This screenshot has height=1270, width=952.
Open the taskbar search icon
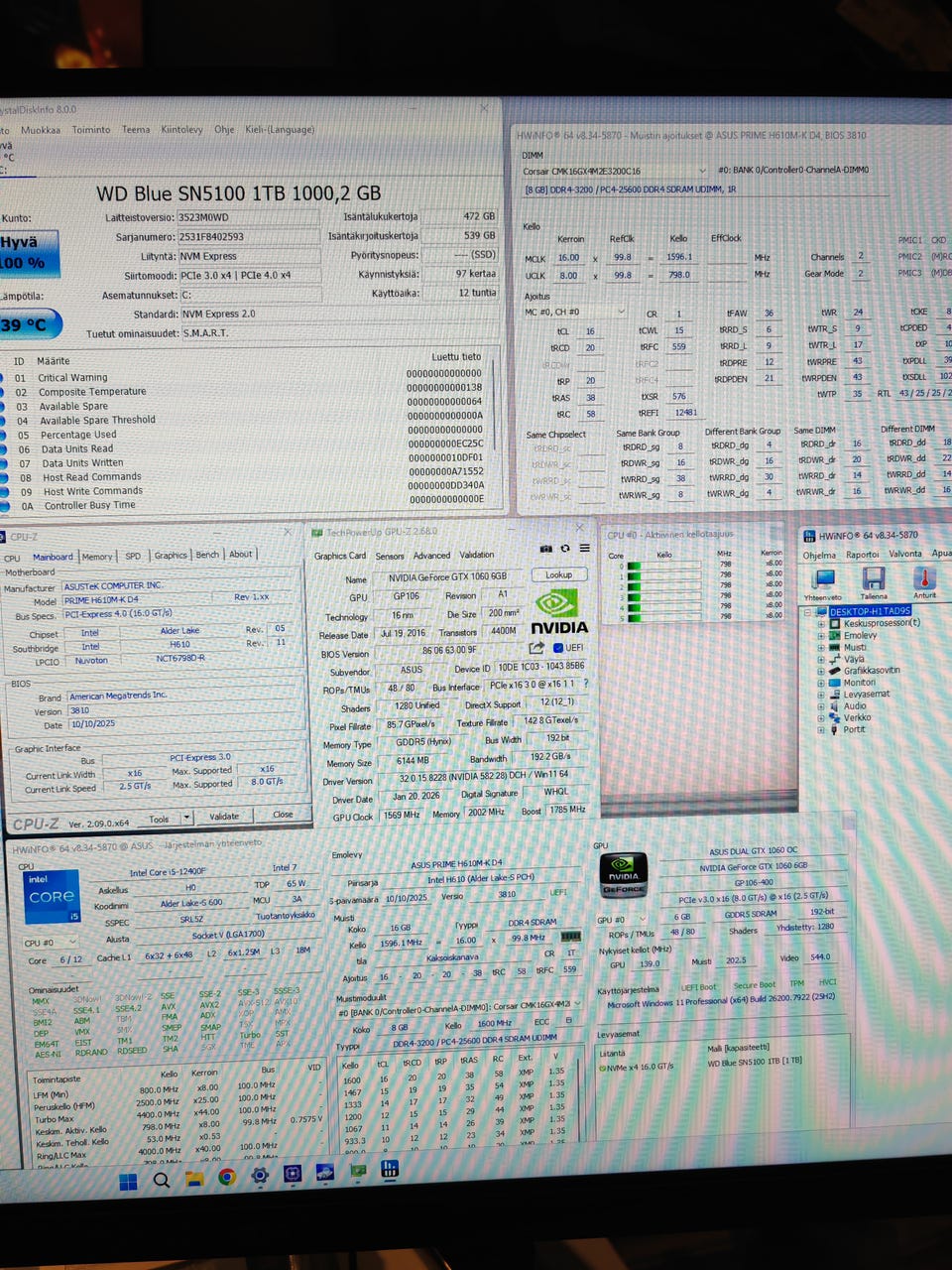(161, 1180)
